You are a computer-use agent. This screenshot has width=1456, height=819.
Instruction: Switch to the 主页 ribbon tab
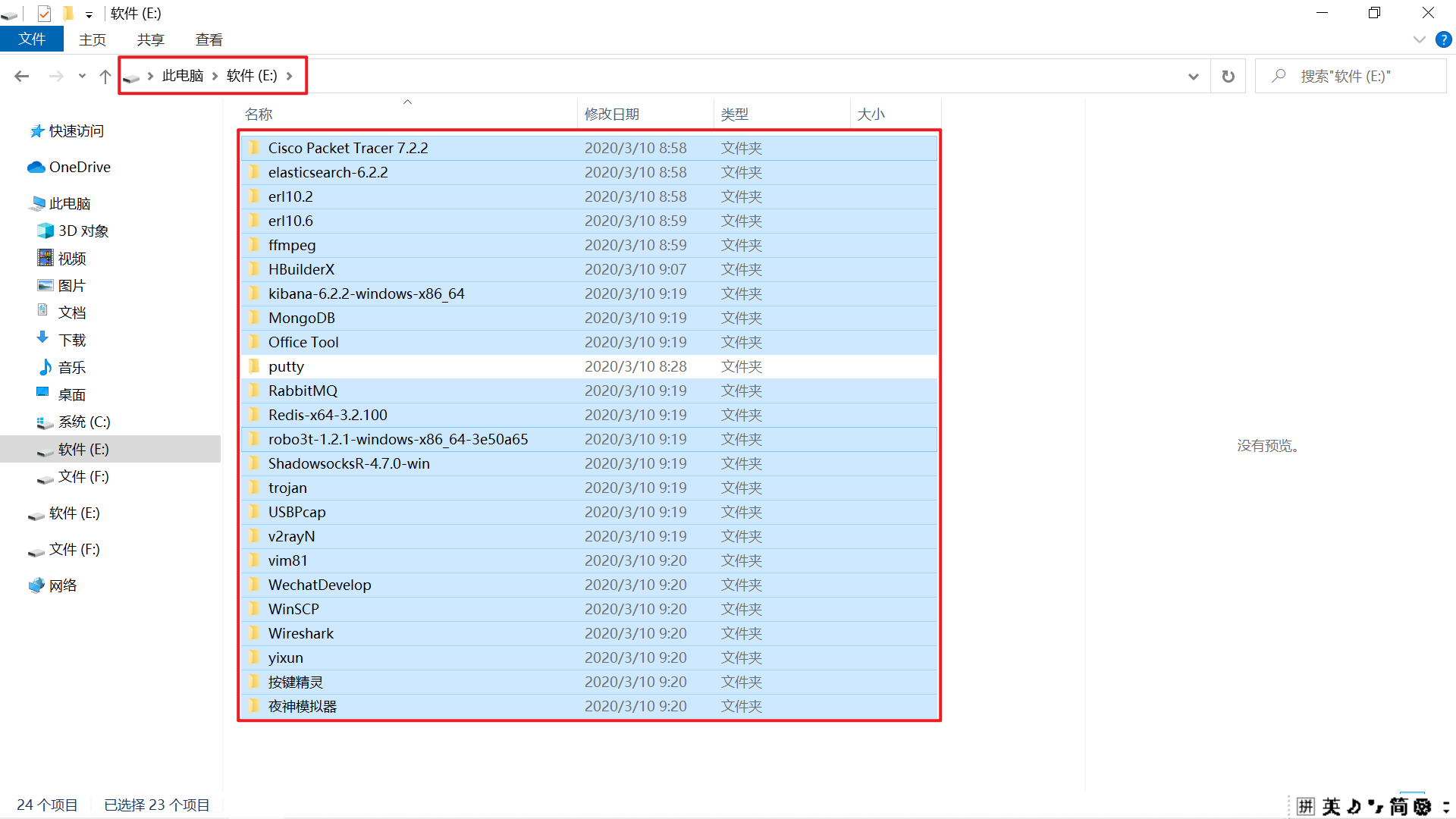click(x=93, y=39)
